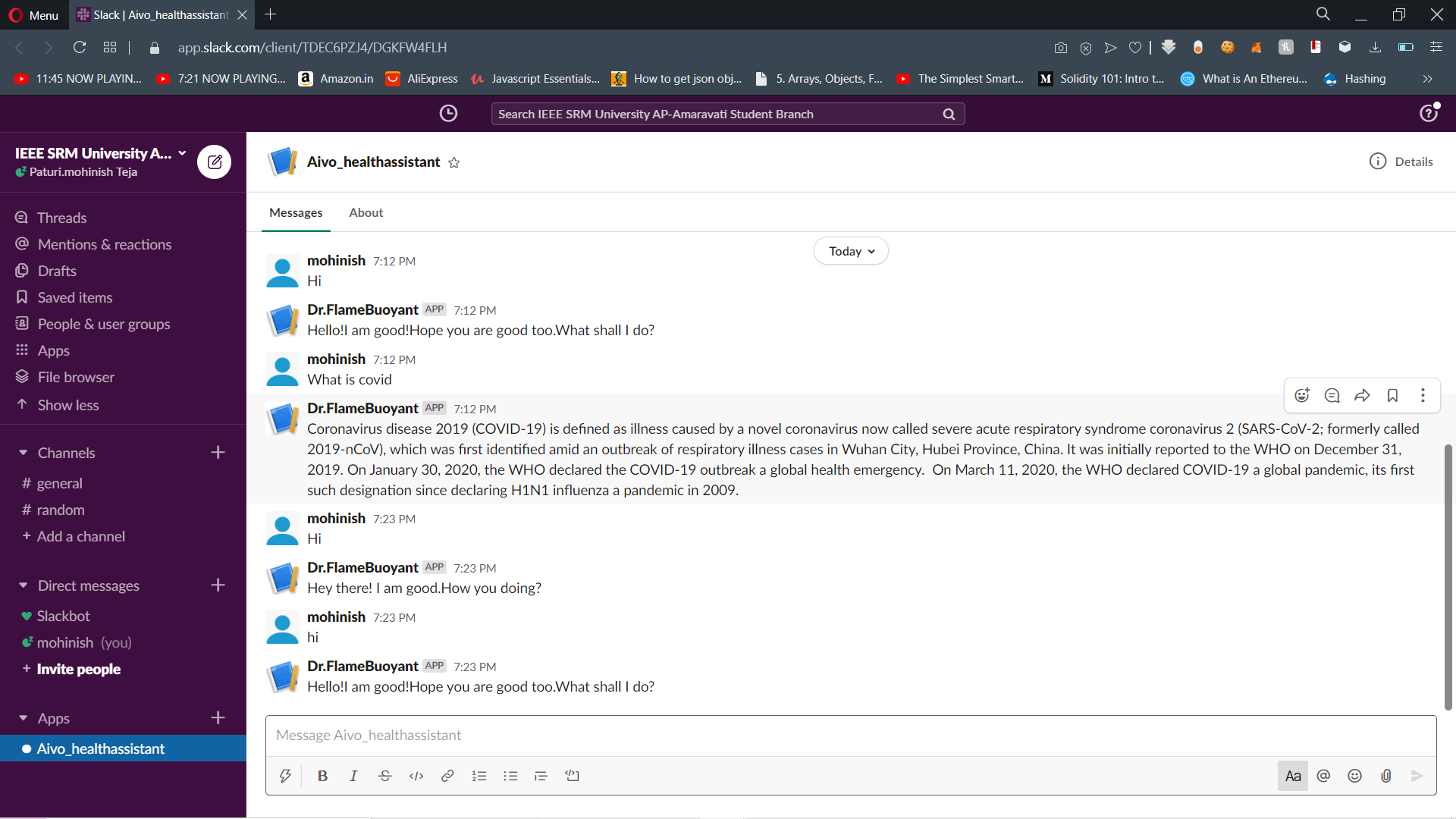Open the Today date dropdown
Screen dimensions: 1456x819
[x=851, y=251]
